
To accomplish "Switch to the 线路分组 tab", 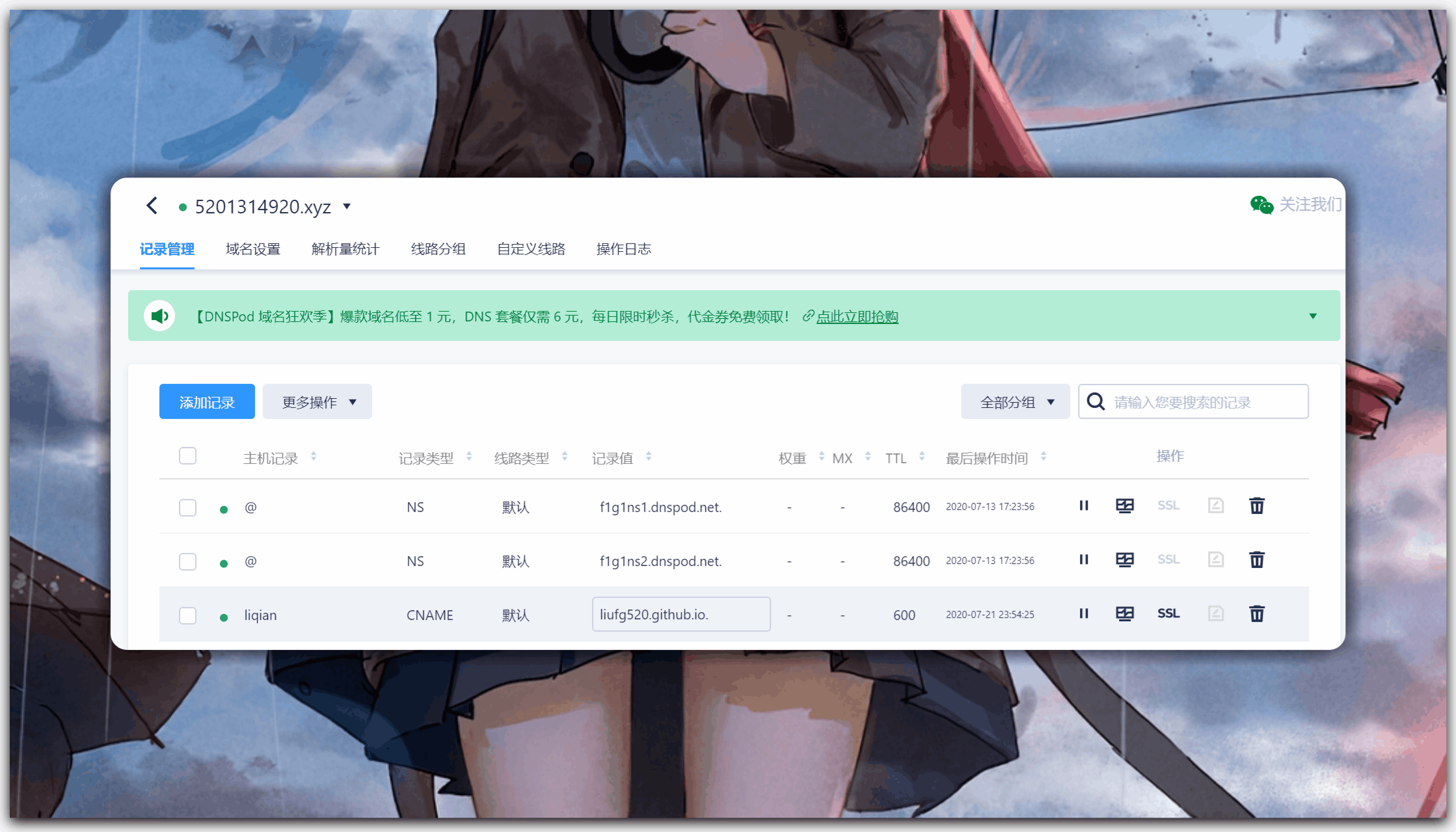I will pos(438,249).
